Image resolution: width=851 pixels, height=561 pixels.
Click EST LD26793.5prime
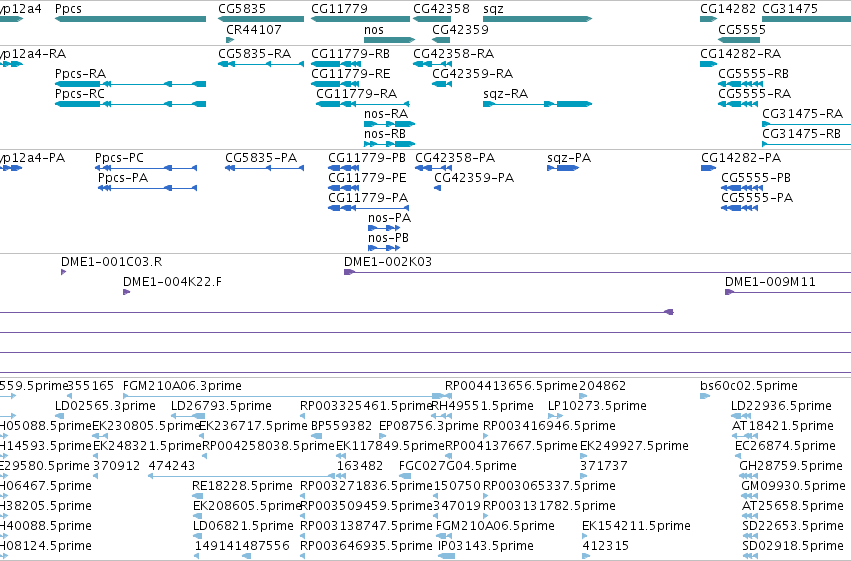[221, 406]
